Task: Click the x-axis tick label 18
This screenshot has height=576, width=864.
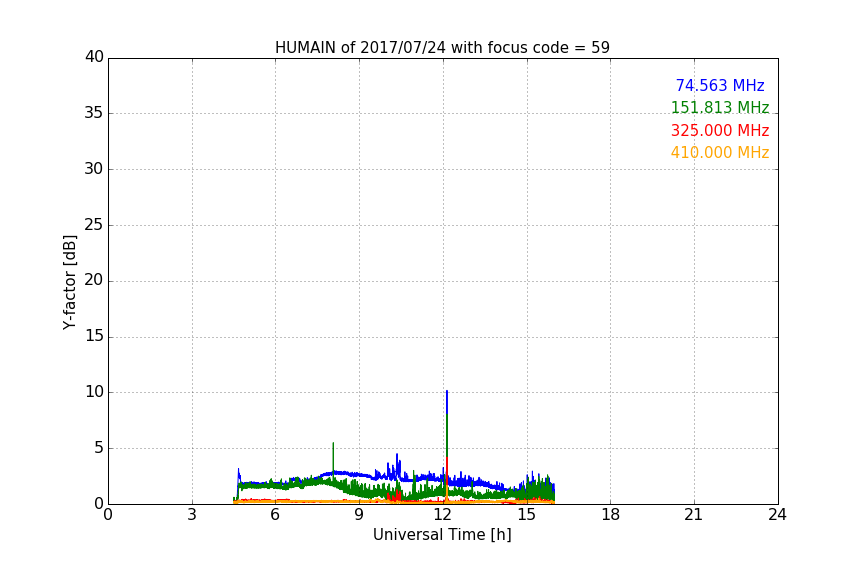Action: 611,515
